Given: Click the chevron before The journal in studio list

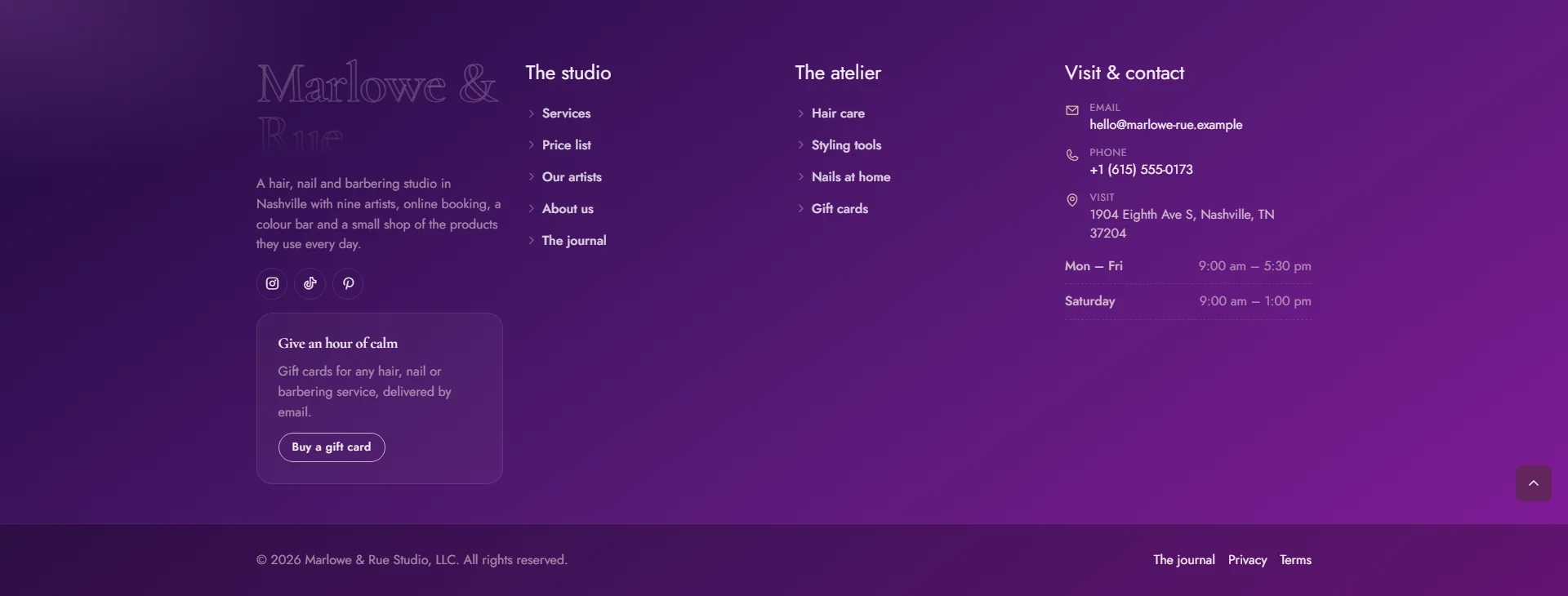Looking at the screenshot, I should pos(531,241).
